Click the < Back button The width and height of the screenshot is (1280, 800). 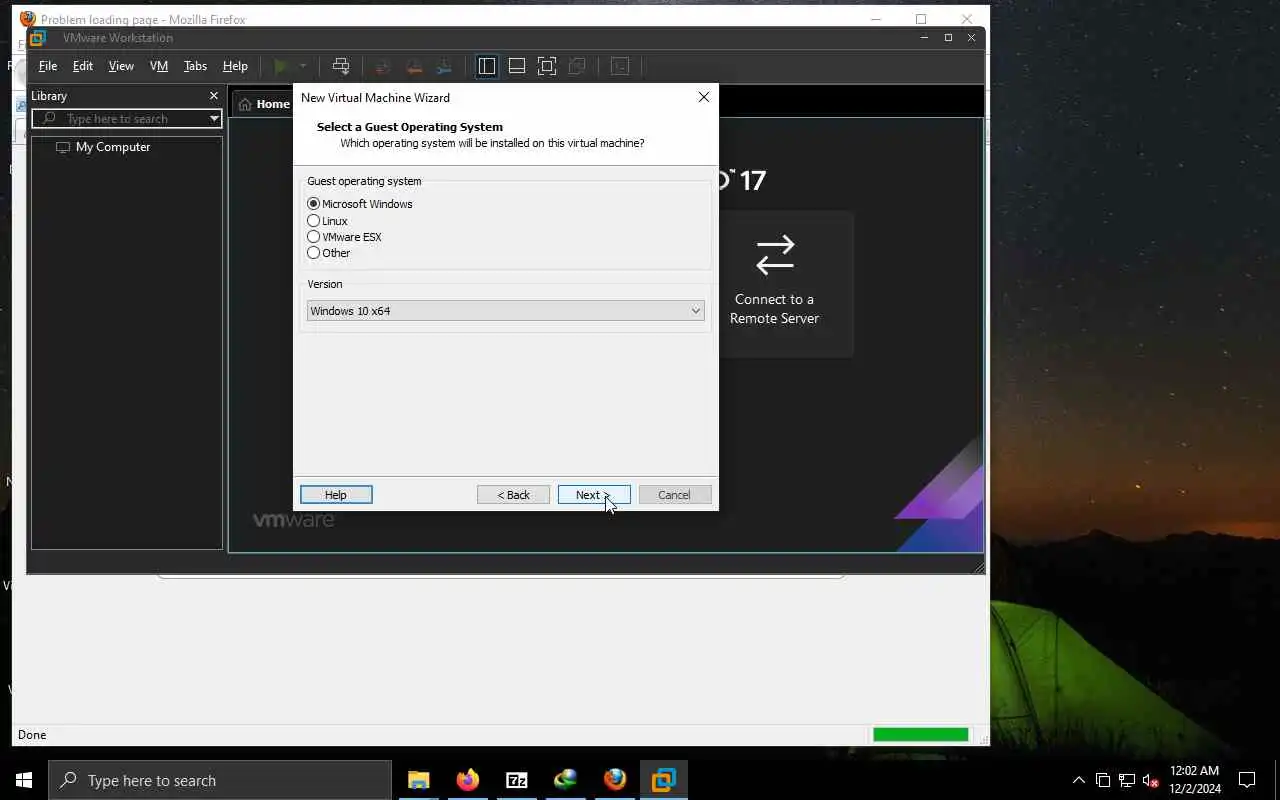point(514,495)
